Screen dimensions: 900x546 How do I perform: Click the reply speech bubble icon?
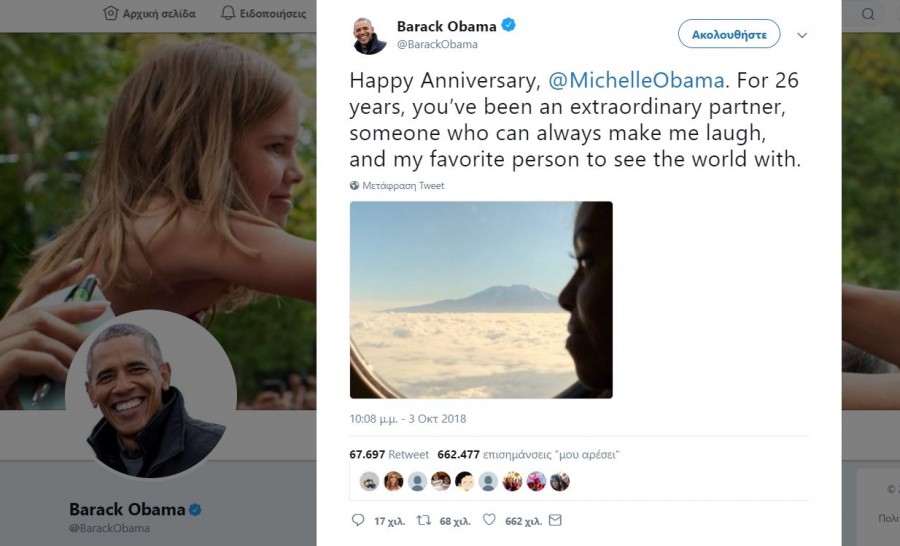point(359,520)
